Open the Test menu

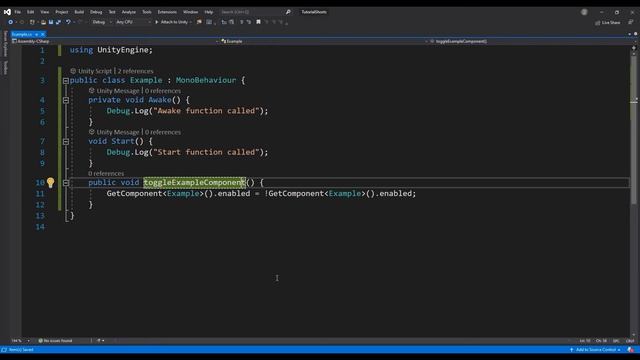pos(112,12)
